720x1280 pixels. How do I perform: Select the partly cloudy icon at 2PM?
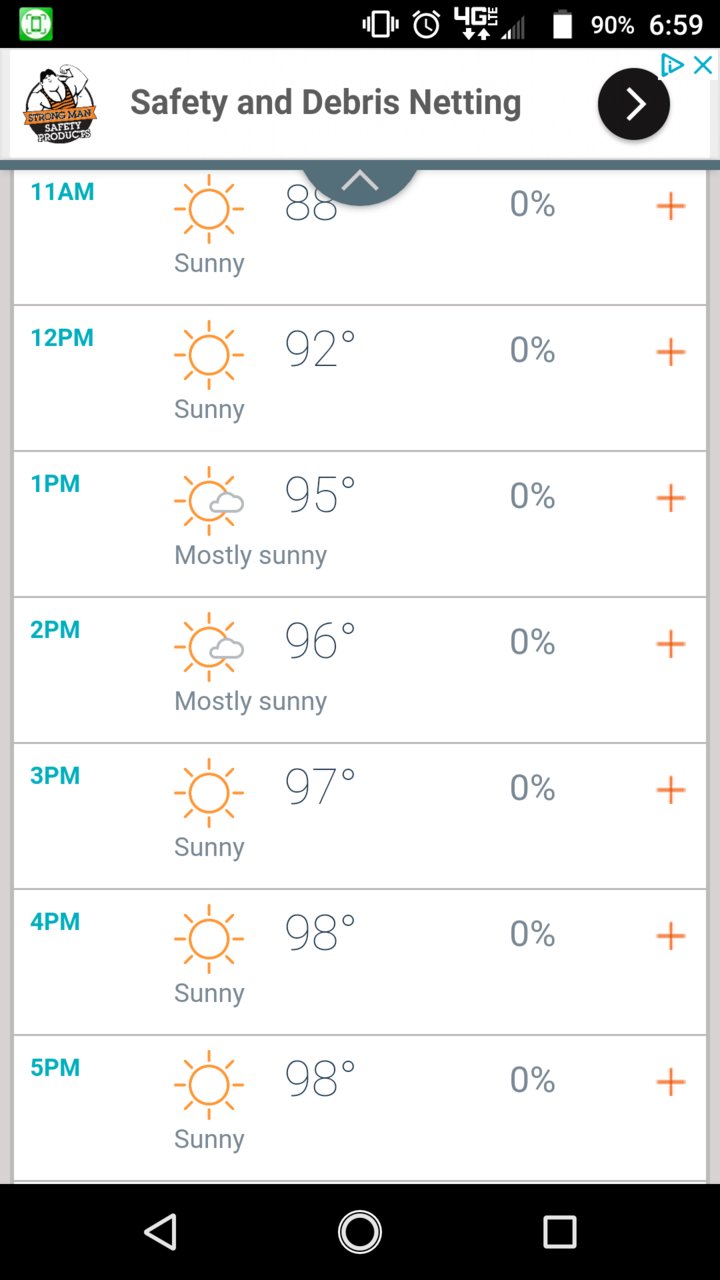tap(209, 647)
